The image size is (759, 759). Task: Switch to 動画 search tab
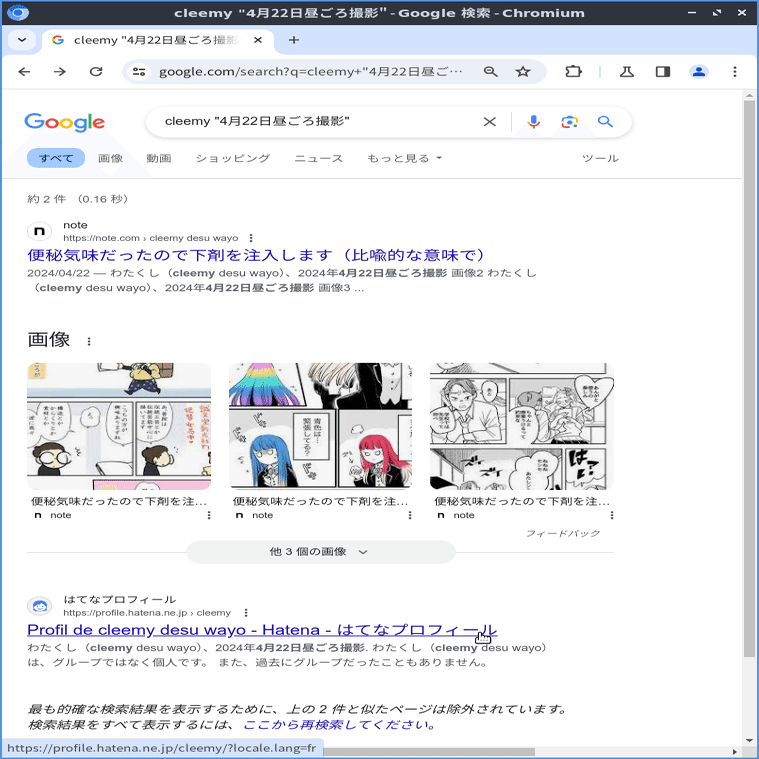[x=159, y=158]
